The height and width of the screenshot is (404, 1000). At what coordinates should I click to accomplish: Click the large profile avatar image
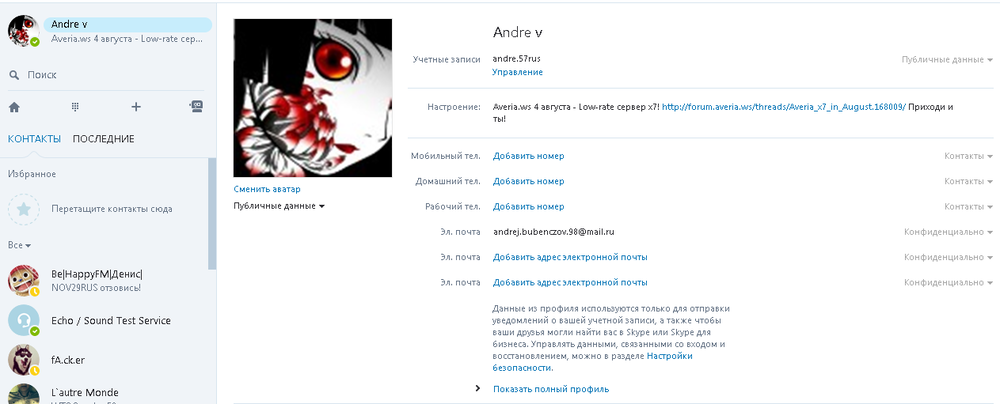312,98
